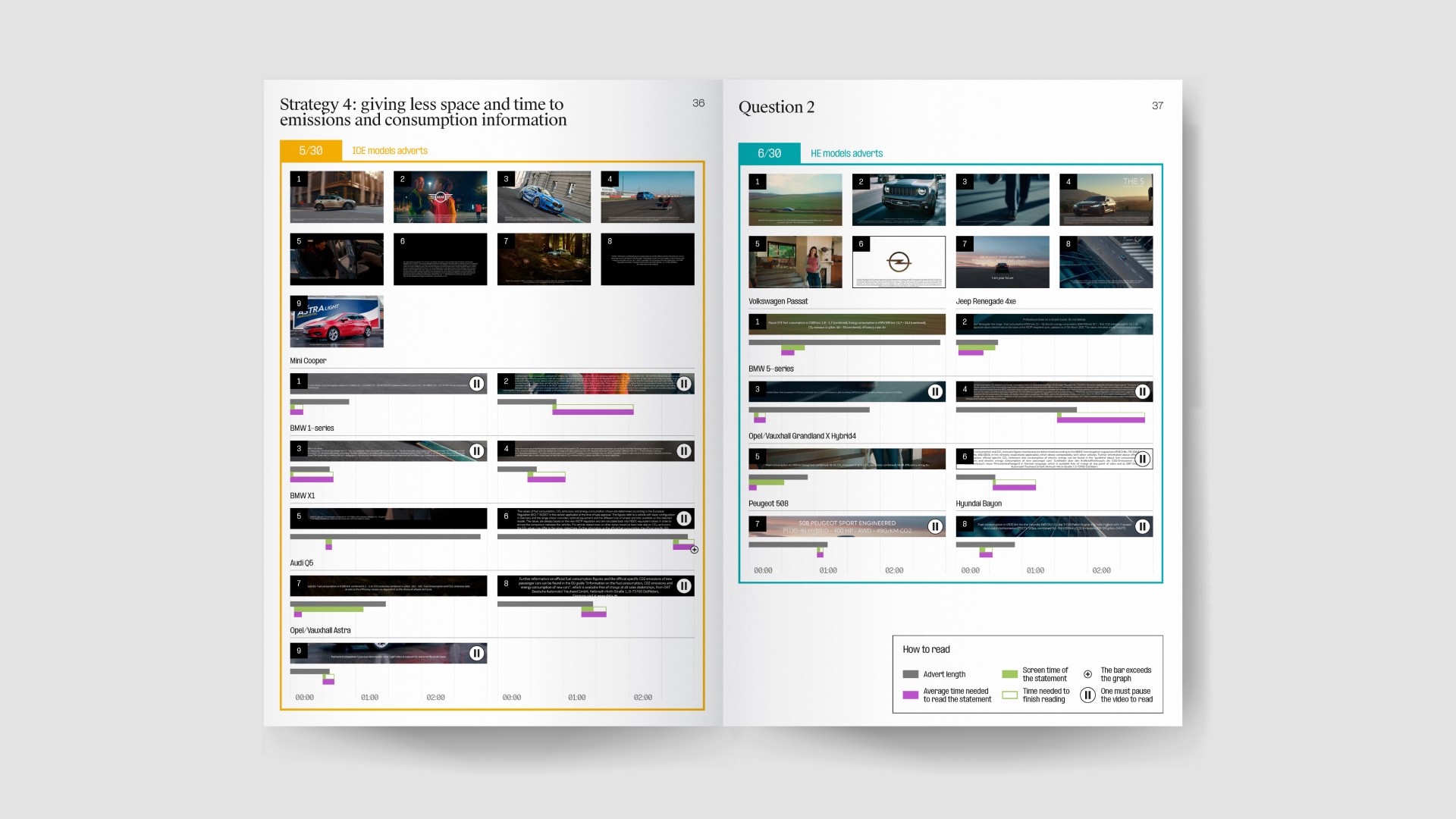The width and height of the screenshot is (1456, 819).
Task: Open ICE thumbnail 3 showing blue BMW
Action: [x=544, y=197]
